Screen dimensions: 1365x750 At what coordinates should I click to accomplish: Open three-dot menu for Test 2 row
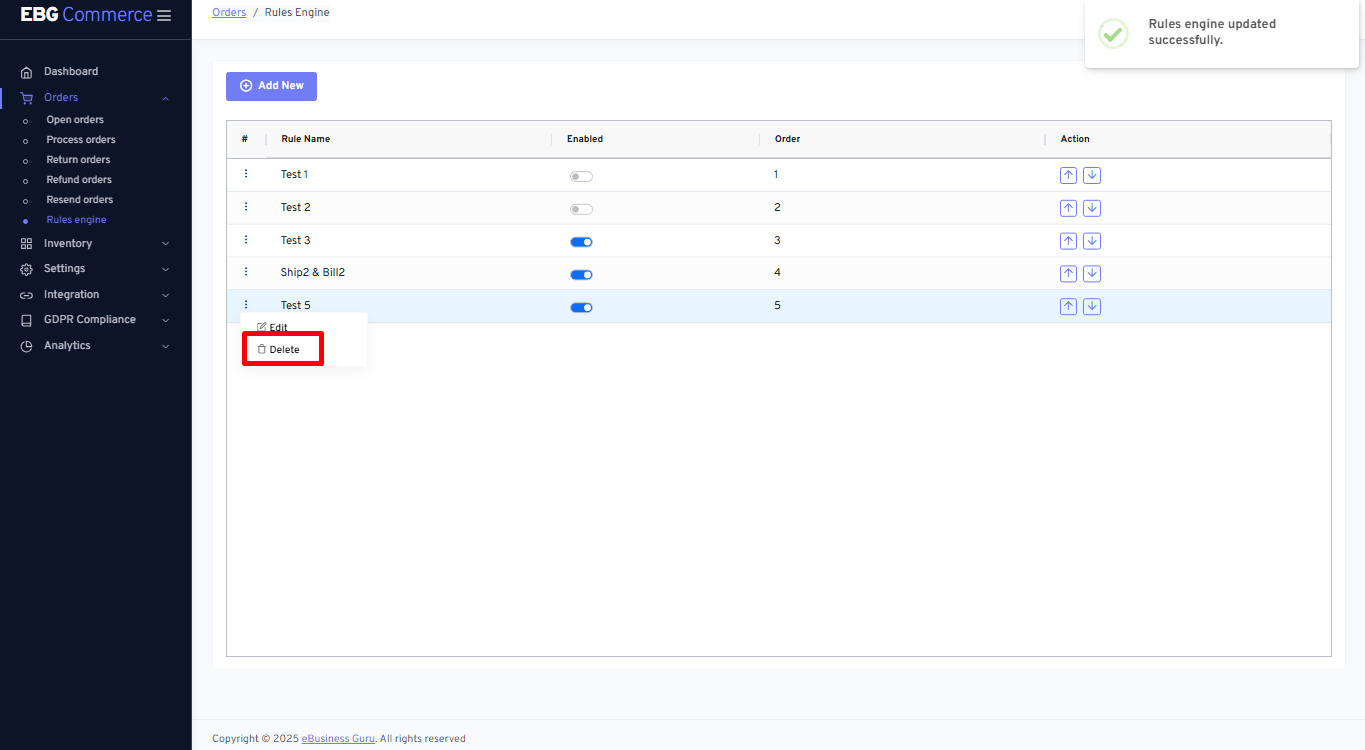click(x=246, y=207)
